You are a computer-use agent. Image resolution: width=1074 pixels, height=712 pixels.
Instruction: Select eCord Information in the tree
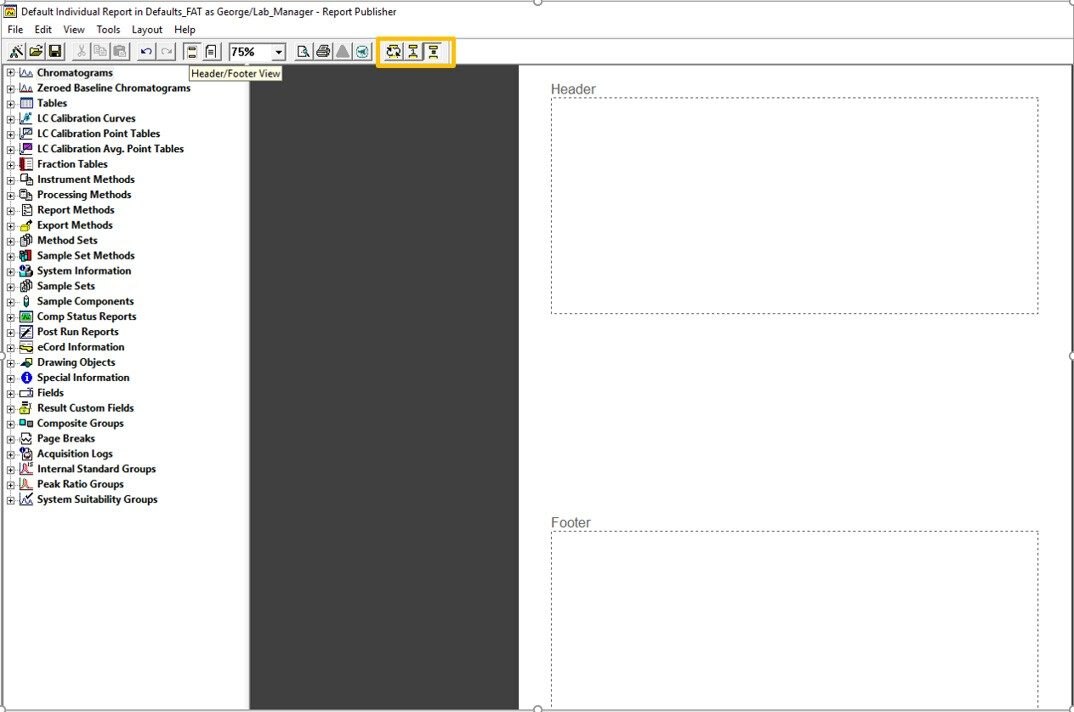point(81,347)
